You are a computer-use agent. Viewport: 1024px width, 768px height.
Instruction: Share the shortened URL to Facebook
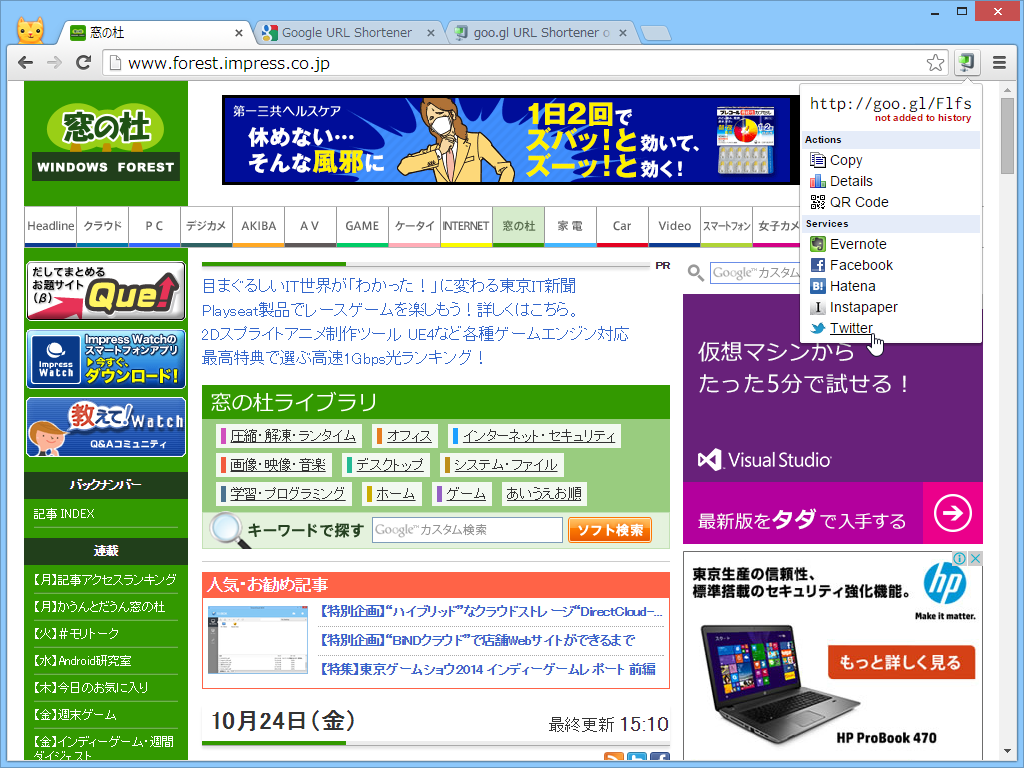coord(861,265)
